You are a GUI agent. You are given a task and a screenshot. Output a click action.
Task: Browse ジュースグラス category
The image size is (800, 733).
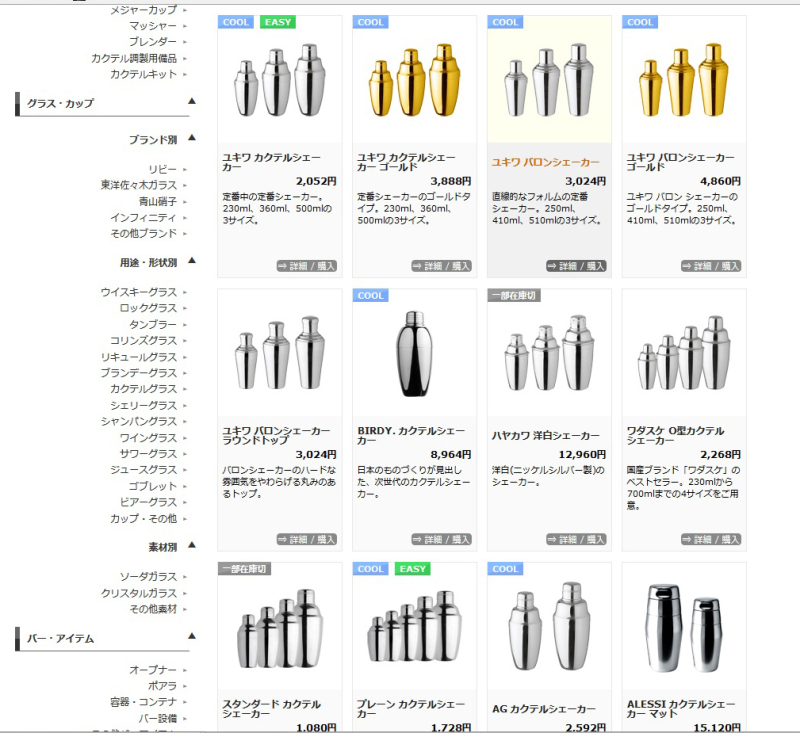[144, 470]
